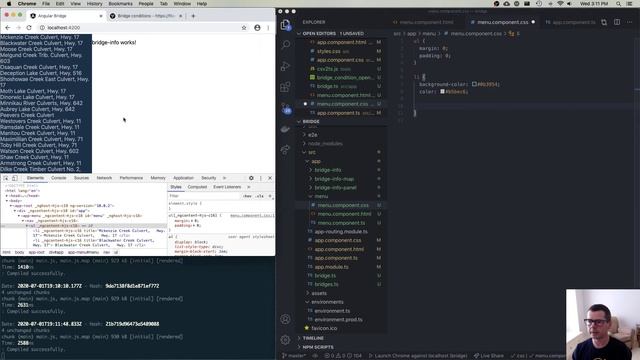
Task: Open the Event Listeners tab
Action: point(227,187)
